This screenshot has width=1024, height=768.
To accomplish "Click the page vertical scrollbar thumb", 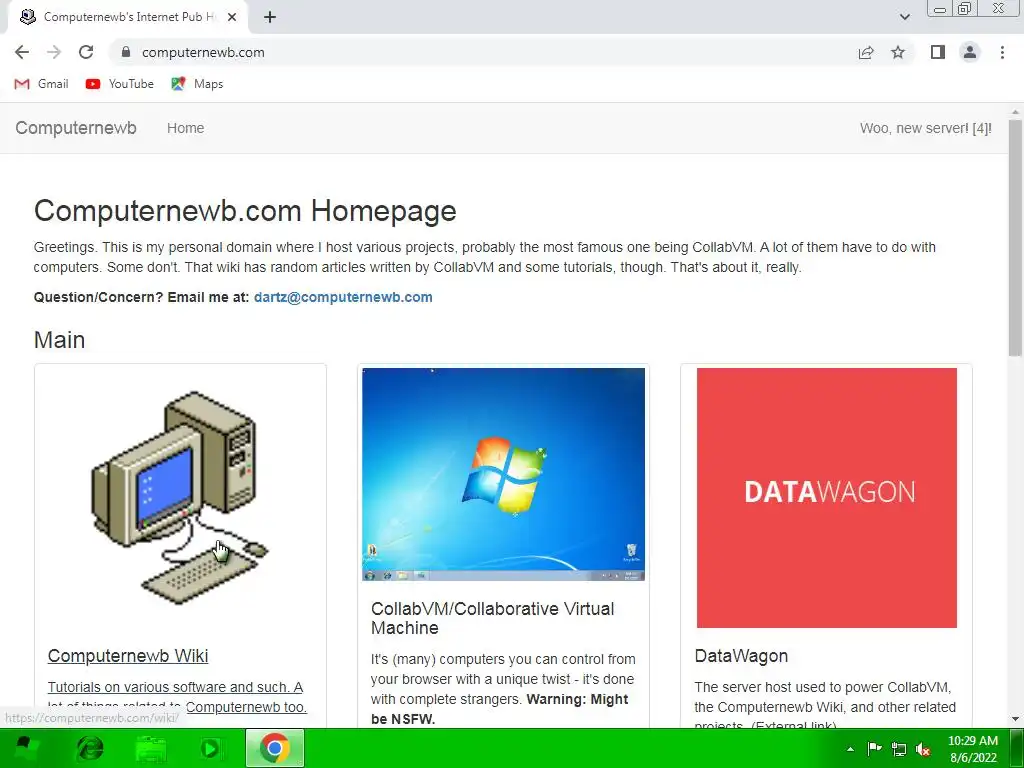I will [1015, 238].
